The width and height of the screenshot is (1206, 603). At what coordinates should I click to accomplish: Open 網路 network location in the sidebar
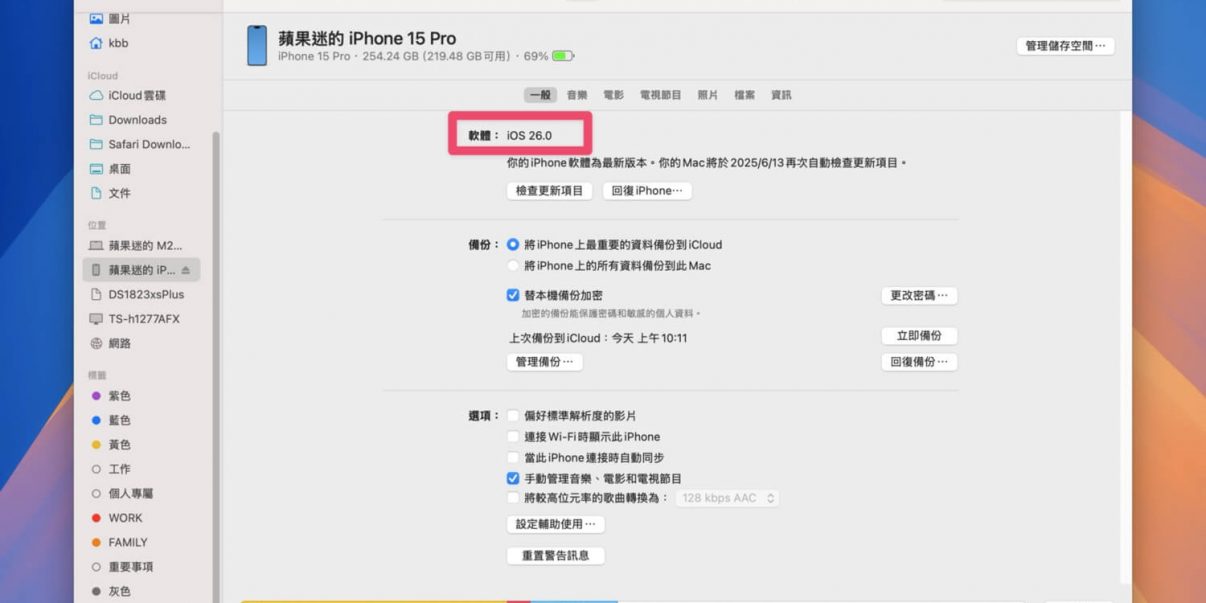tap(119, 343)
